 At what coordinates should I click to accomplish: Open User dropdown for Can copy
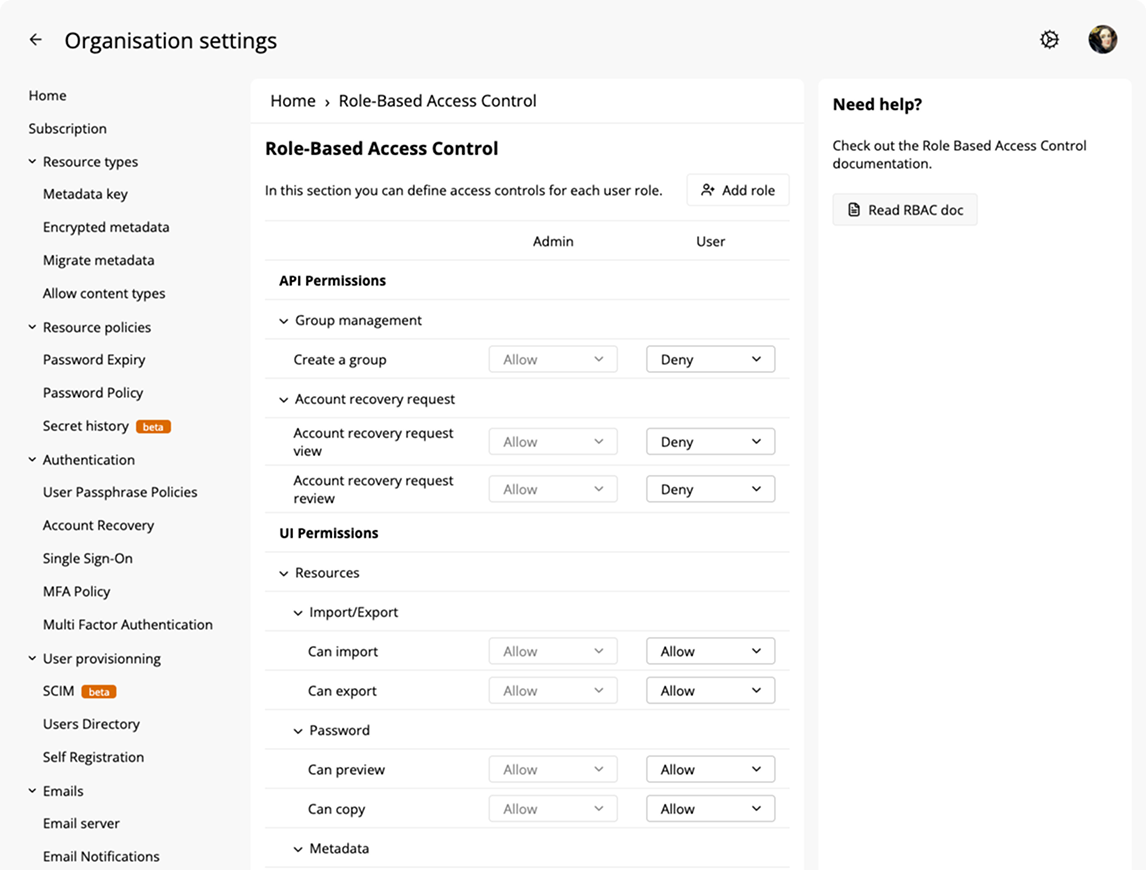[710, 809]
